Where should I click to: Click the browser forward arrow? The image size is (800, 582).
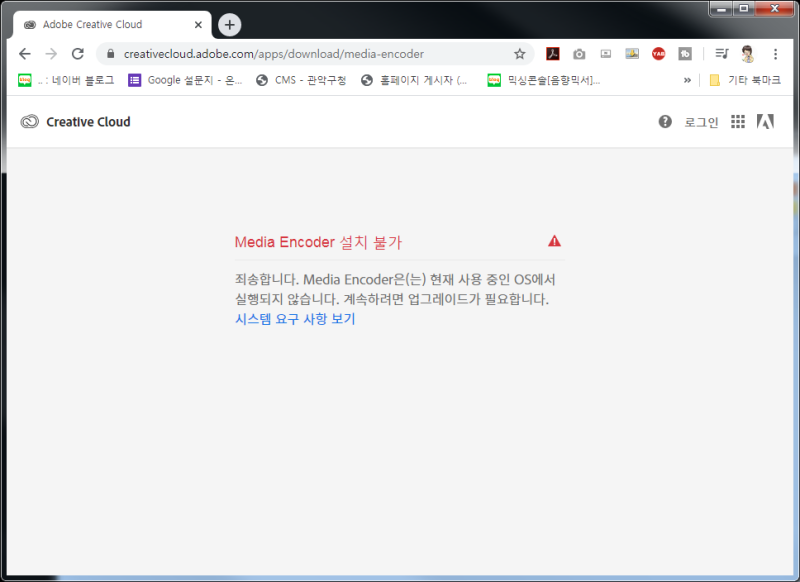pyautogui.click(x=51, y=54)
